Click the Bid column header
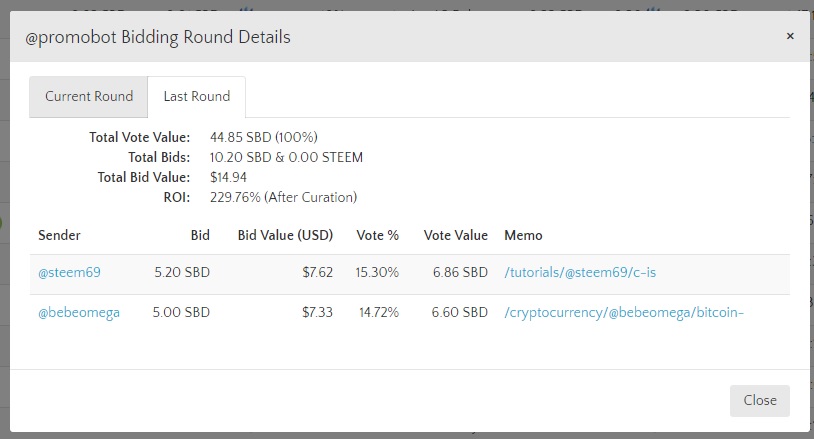Viewport: 814px width, 439px height. 200,235
